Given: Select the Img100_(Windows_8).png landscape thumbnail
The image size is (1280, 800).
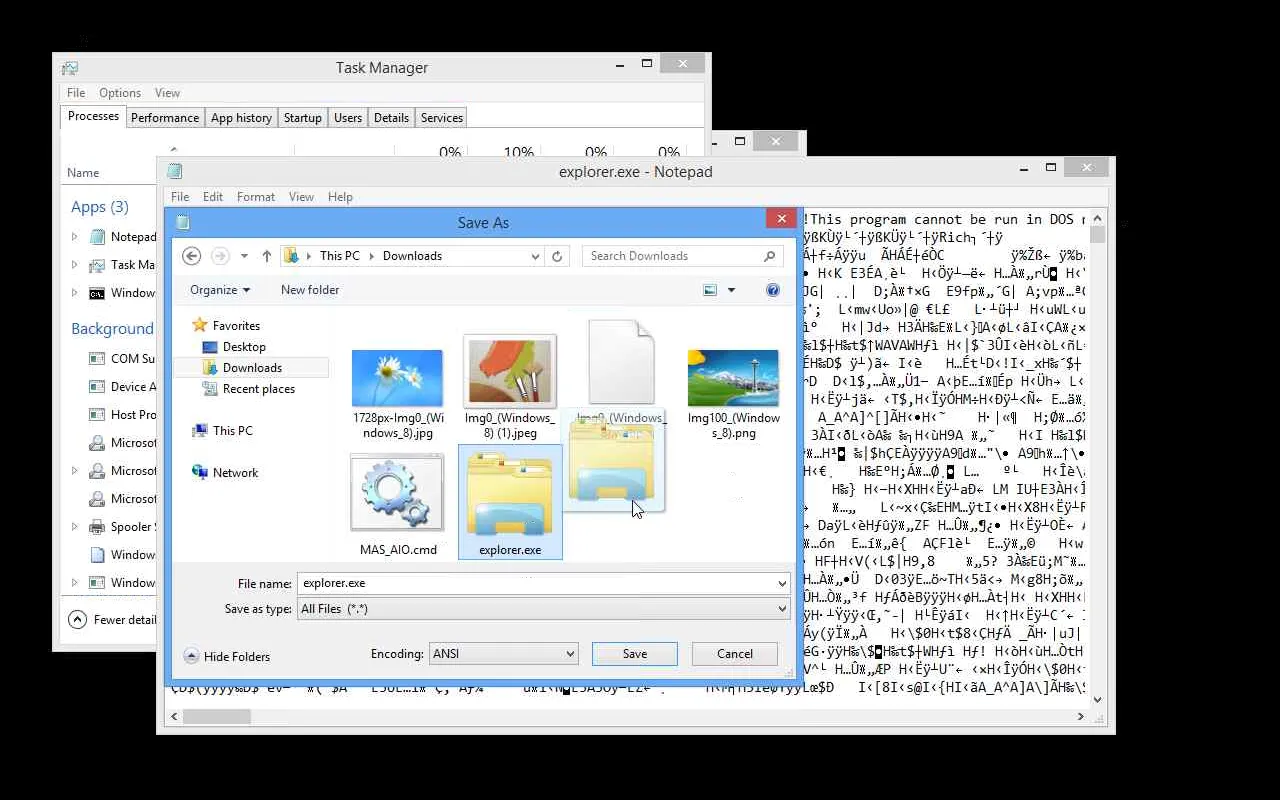Looking at the screenshot, I should (x=733, y=378).
